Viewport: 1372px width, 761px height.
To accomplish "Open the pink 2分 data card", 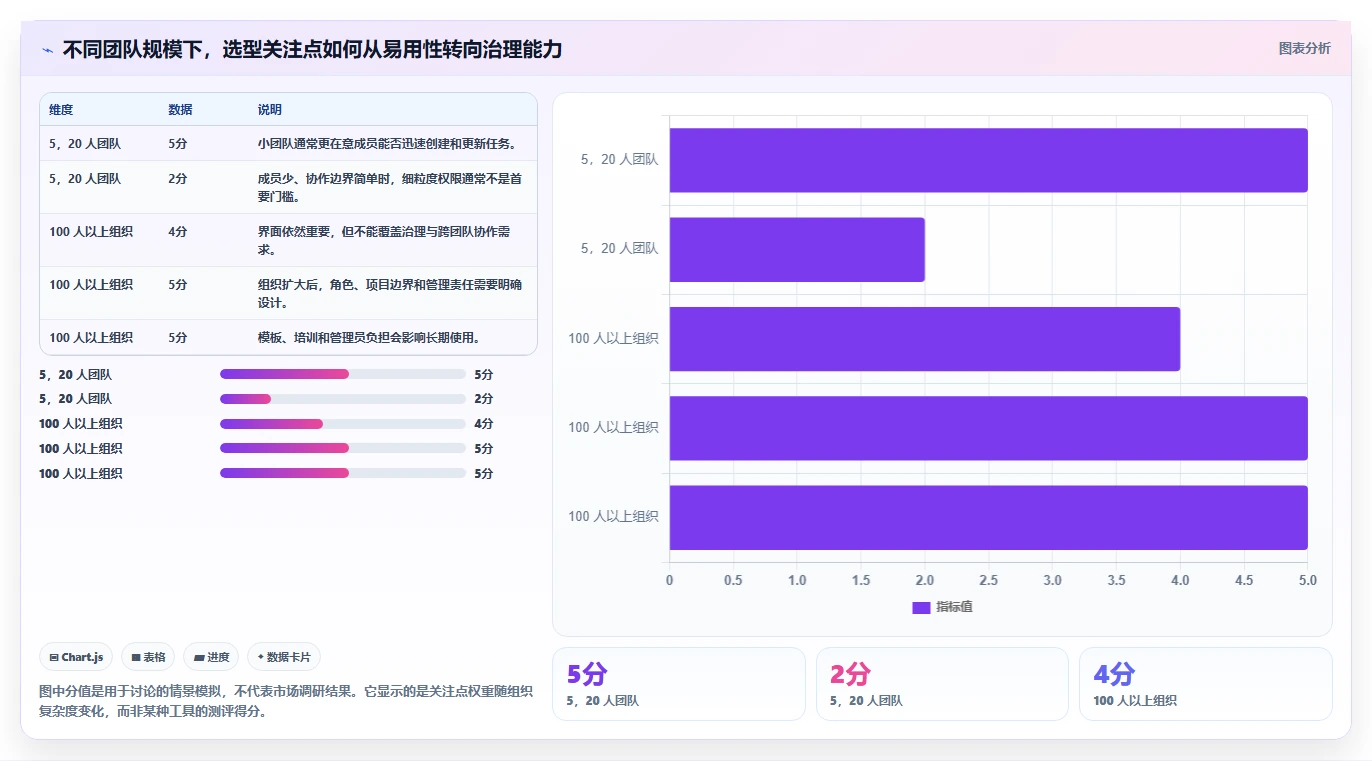I will tap(942, 684).
